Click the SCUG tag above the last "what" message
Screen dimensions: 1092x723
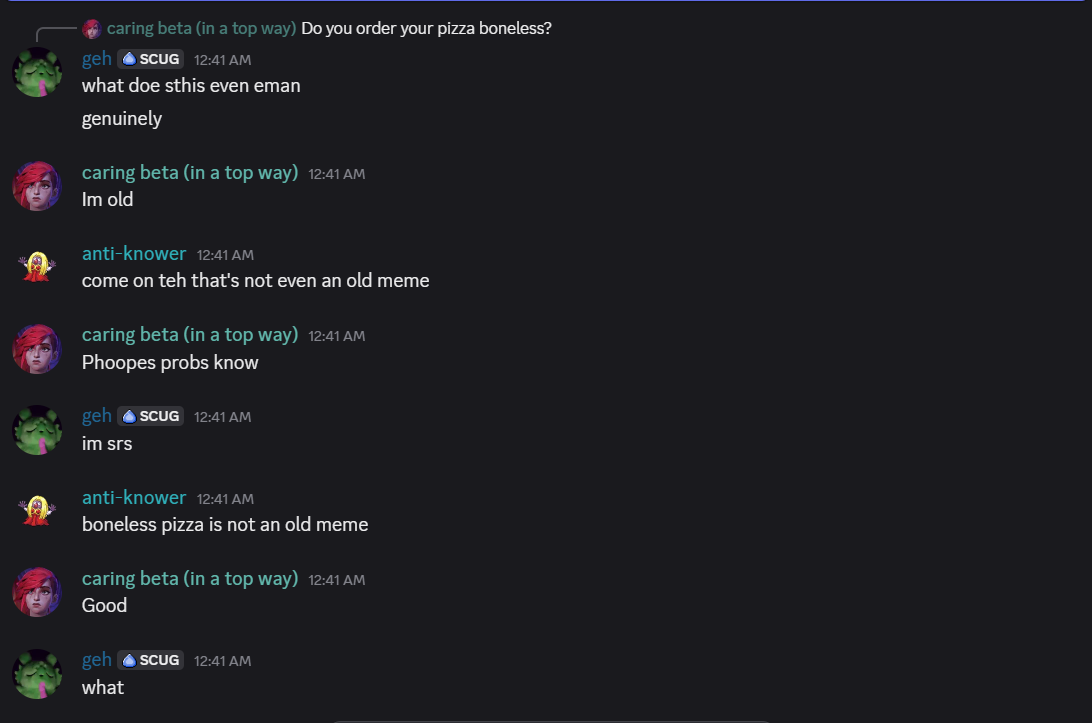(151, 660)
